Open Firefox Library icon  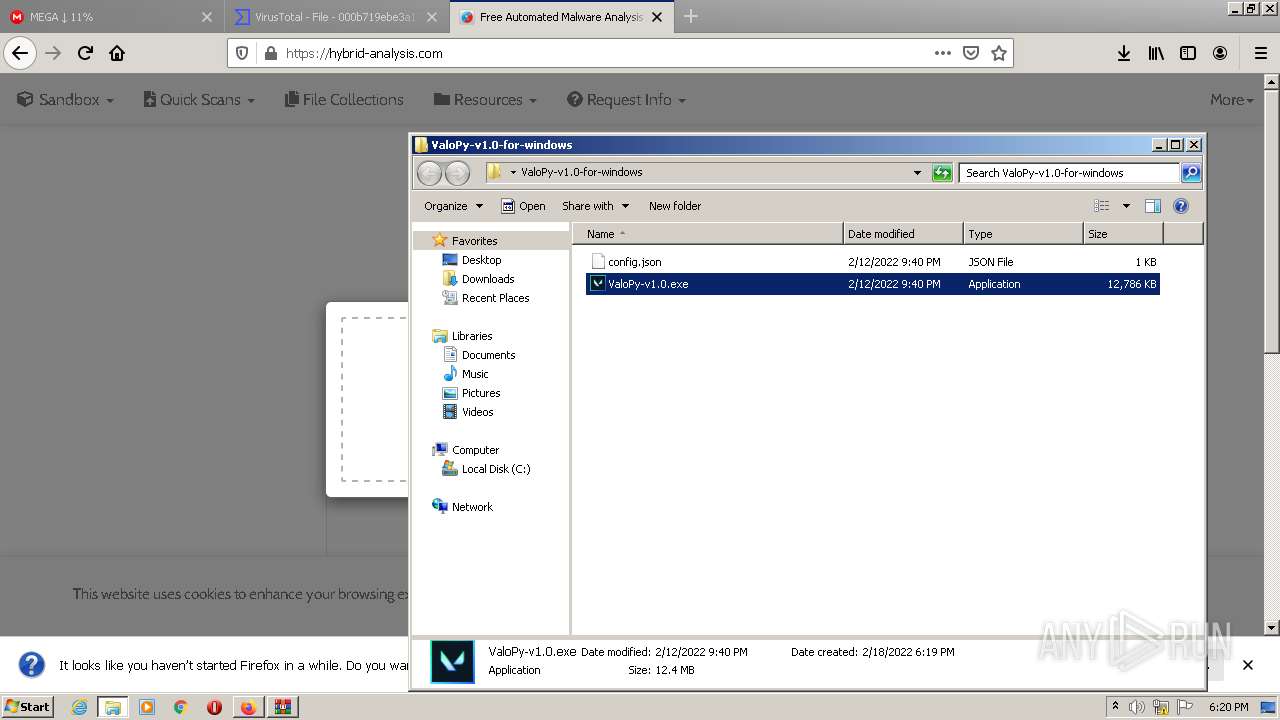pos(1156,53)
